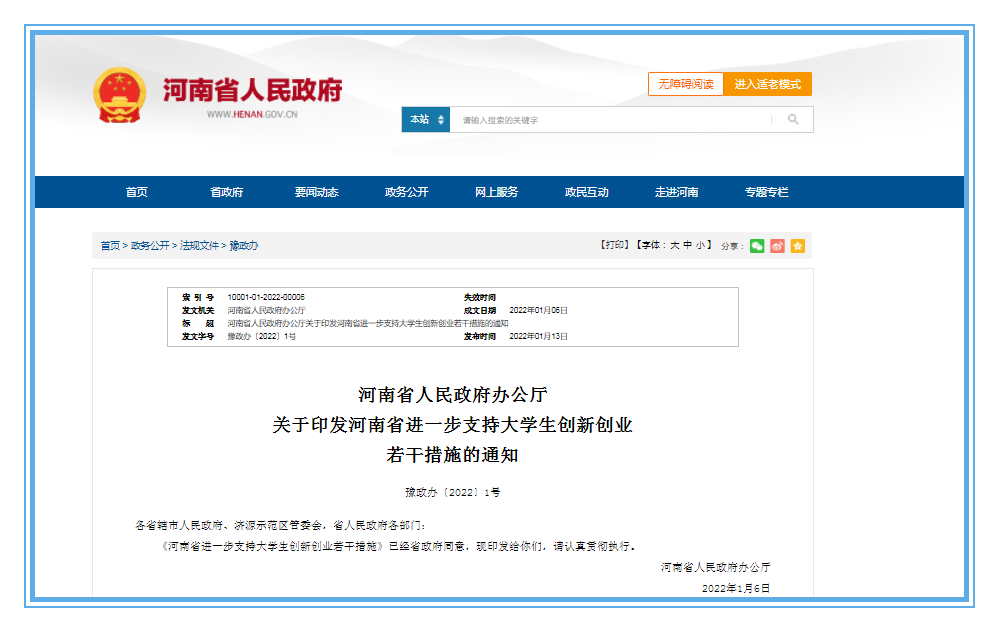
Task: Go to 政务公开 in navigation bar
Action: 406,192
